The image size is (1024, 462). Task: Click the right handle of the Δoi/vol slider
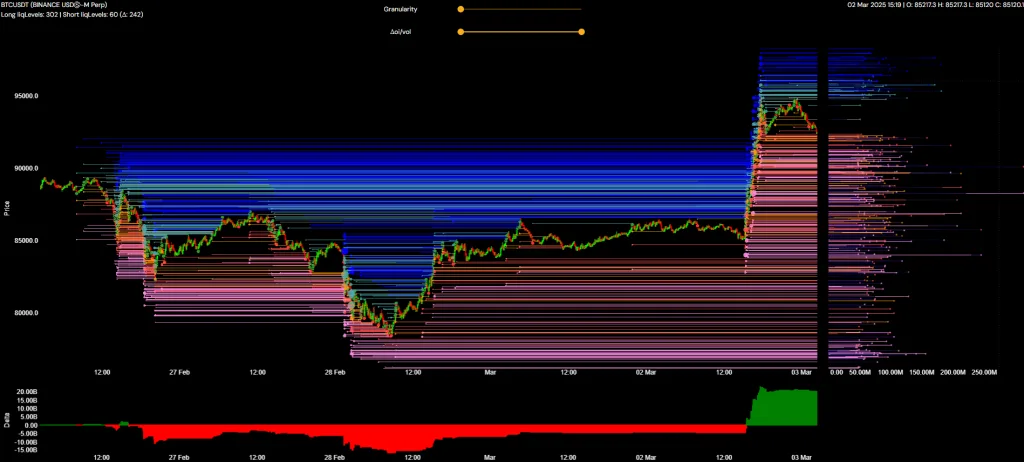point(581,32)
